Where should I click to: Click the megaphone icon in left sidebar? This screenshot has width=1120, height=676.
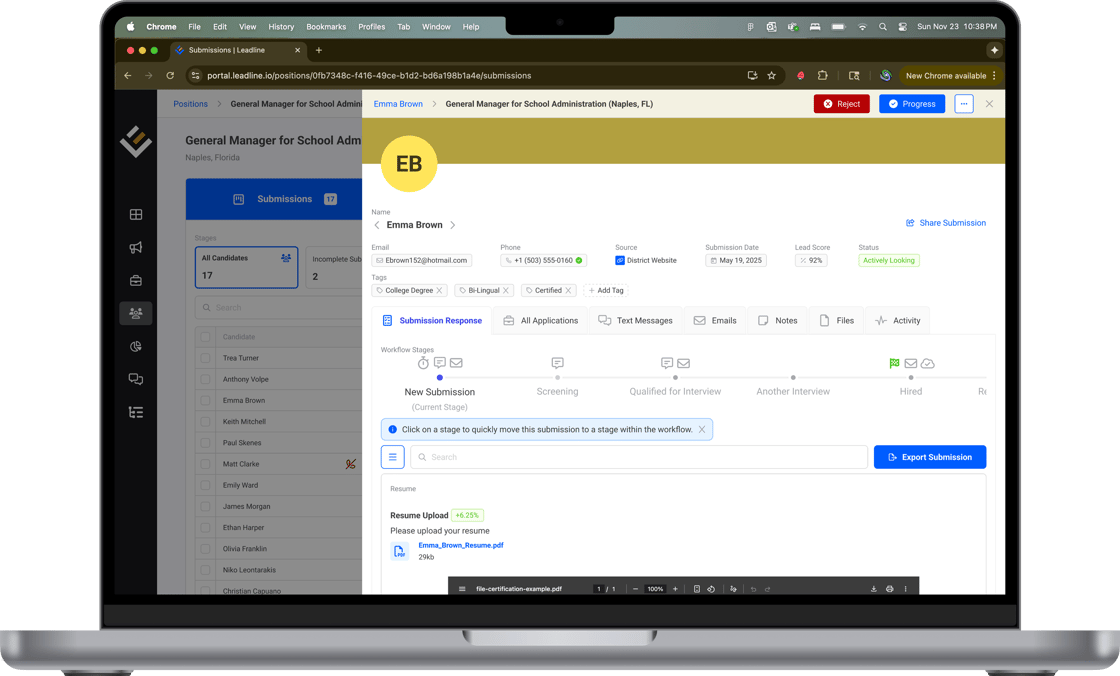point(136,248)
